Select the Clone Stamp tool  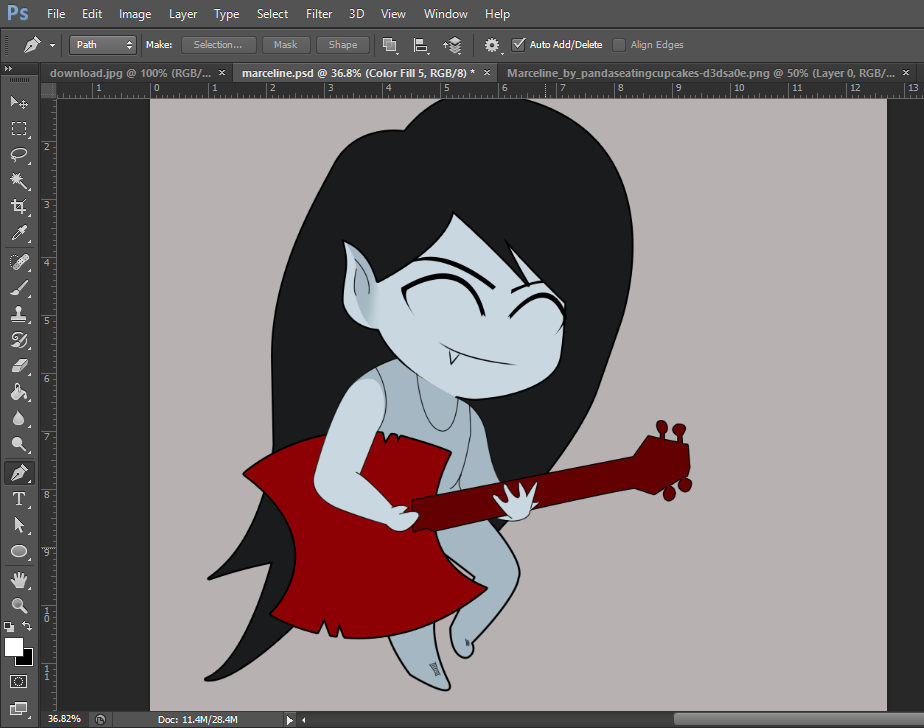click(19, 314)
